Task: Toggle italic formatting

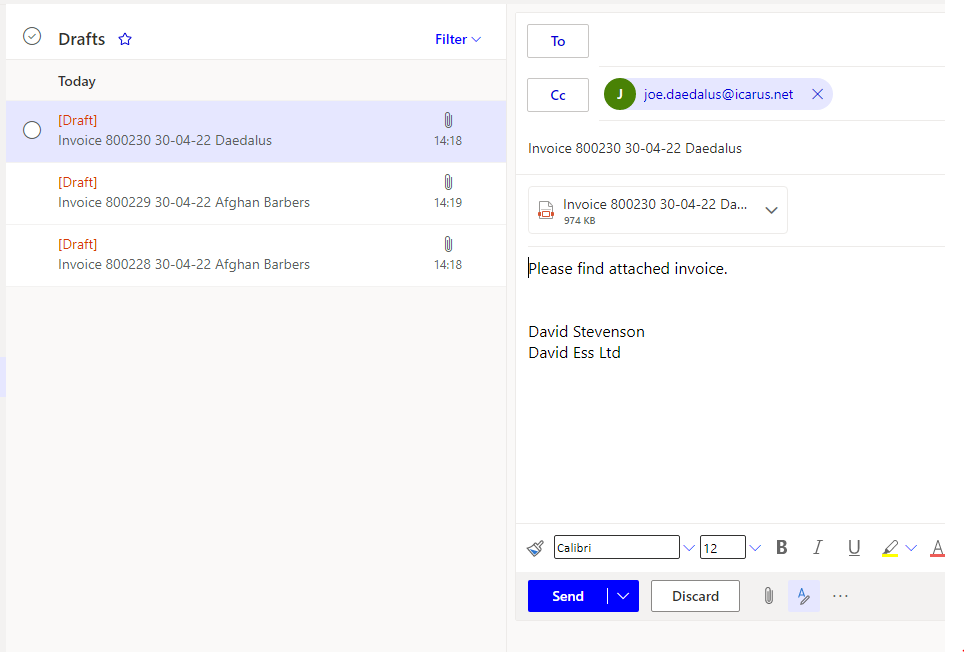Action: tap(818, 548)
